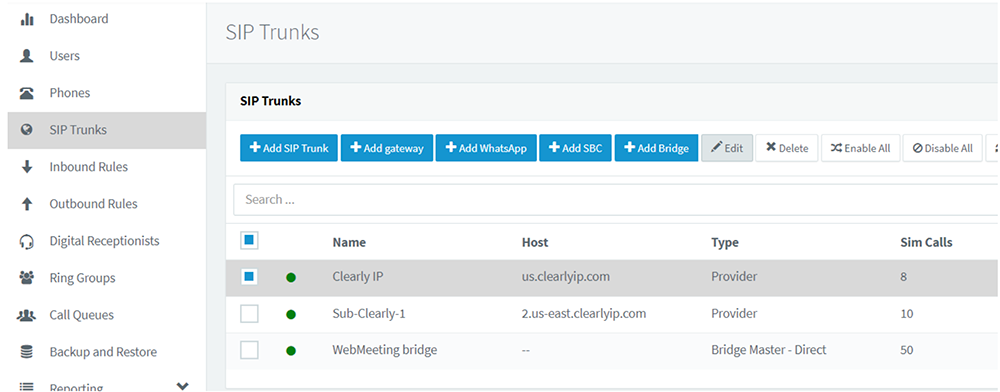This screenshot has height=392, width=1000.
Task: Click the Disable All button
Action: 943,148
